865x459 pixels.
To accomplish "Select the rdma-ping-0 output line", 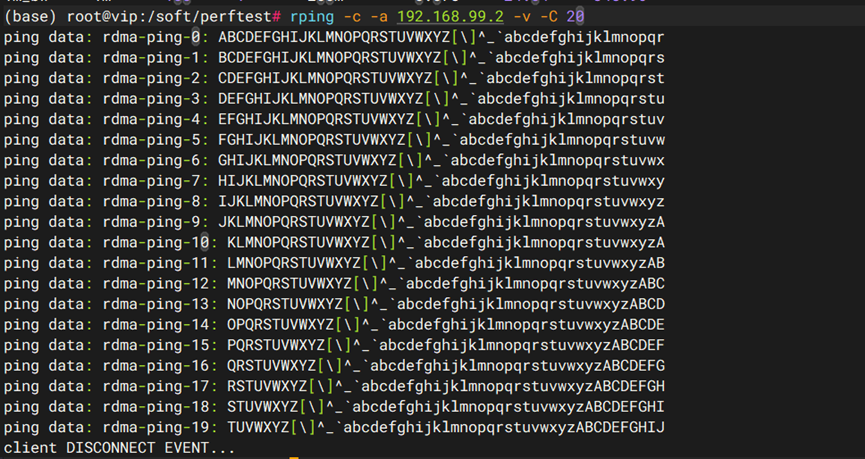I will 333,37.
